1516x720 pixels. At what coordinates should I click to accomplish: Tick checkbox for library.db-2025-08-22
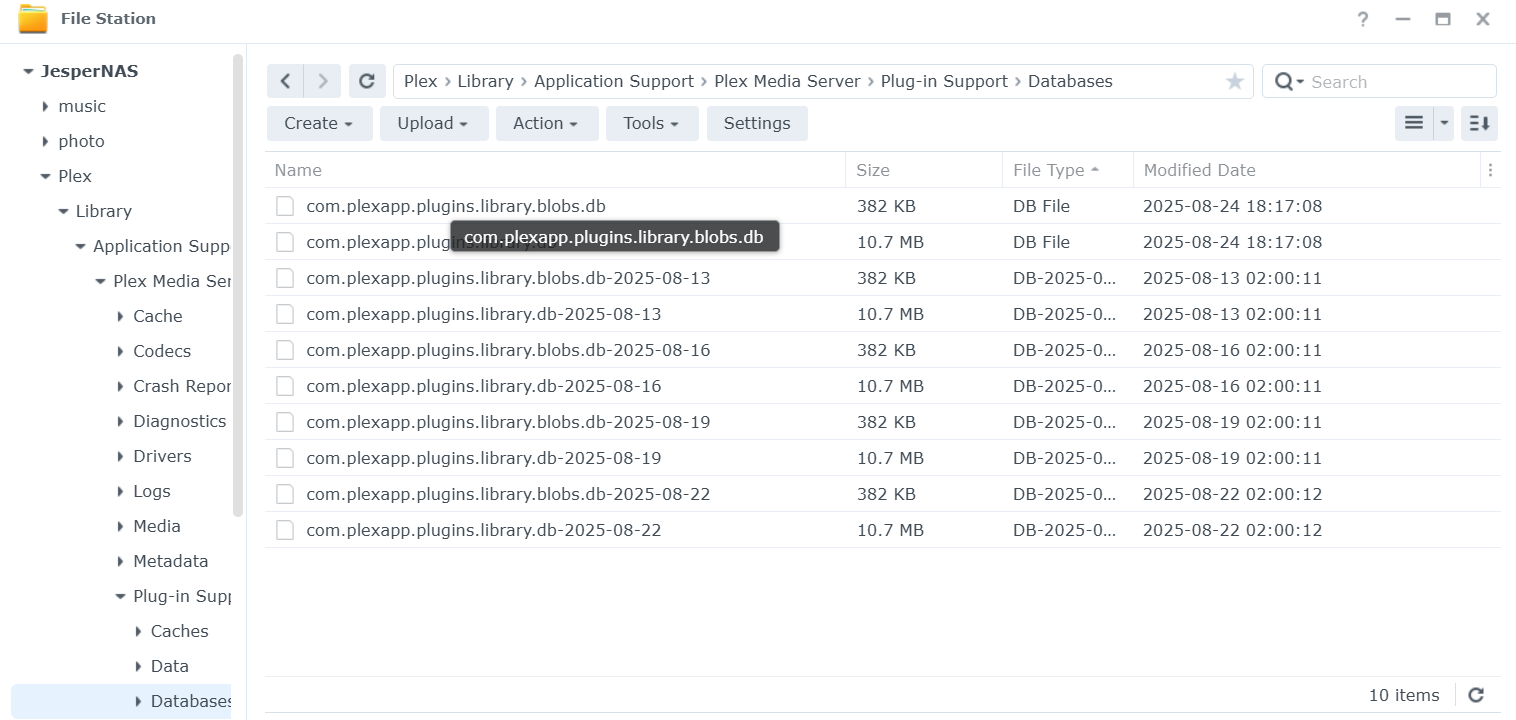[x=285, y=530]
